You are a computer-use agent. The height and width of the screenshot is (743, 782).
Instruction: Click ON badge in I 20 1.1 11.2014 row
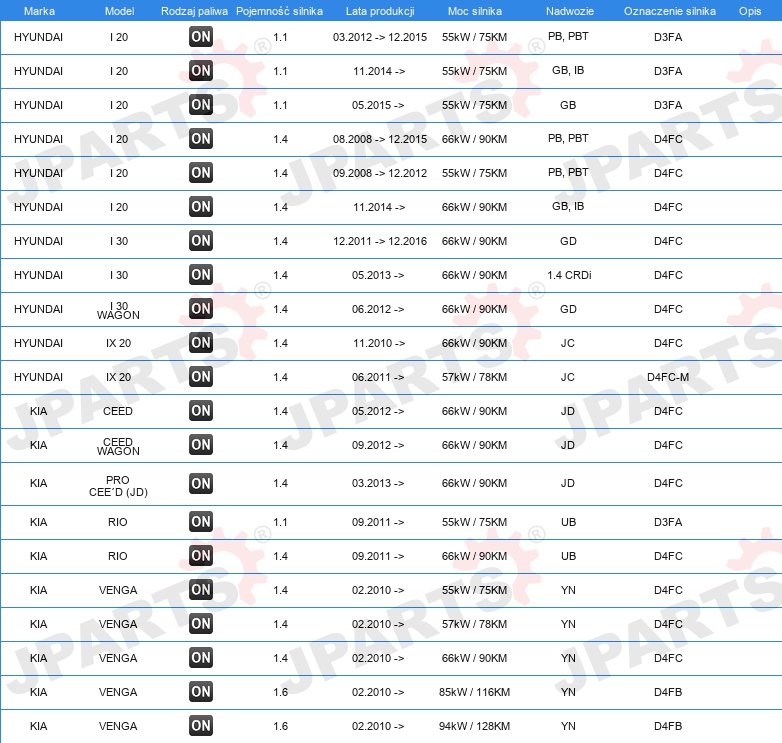tap(201, 71)
